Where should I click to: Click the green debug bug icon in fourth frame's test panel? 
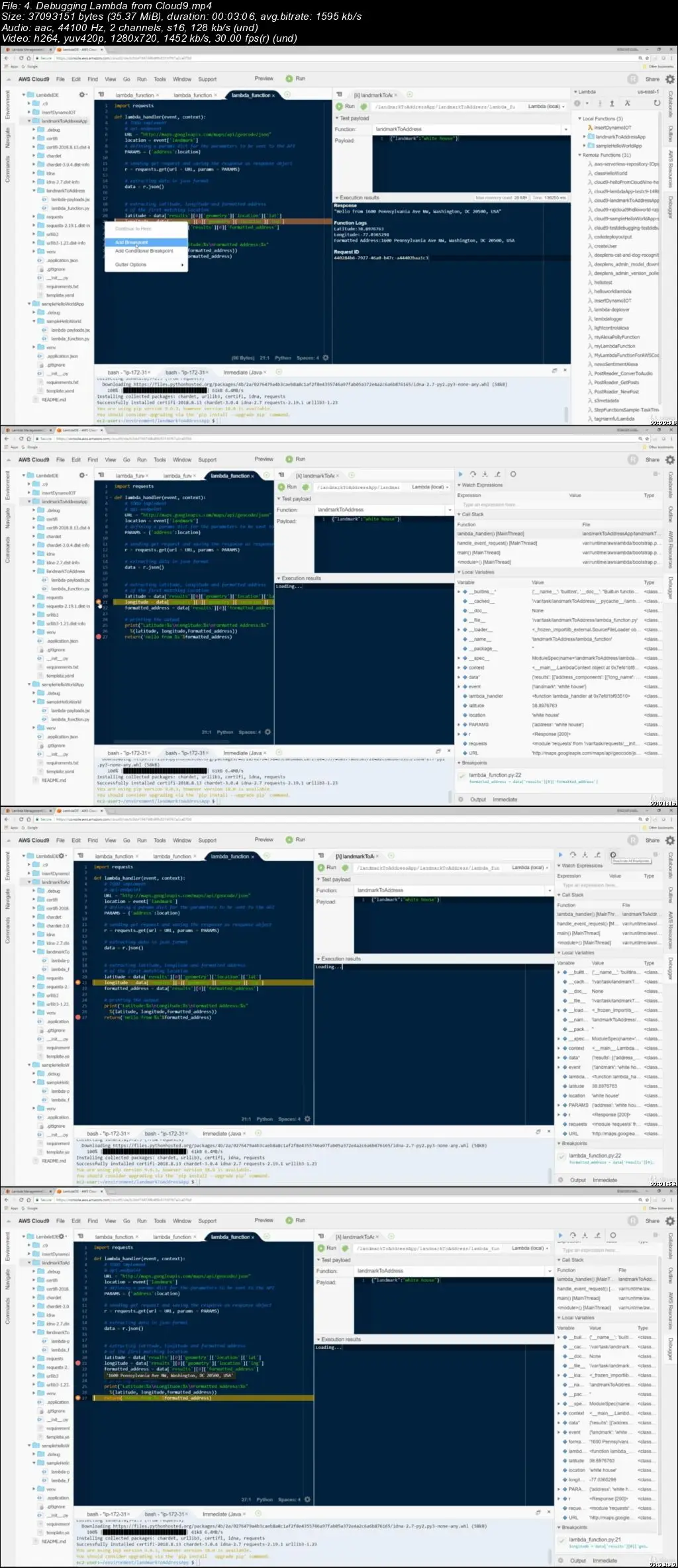(345, 1248)
